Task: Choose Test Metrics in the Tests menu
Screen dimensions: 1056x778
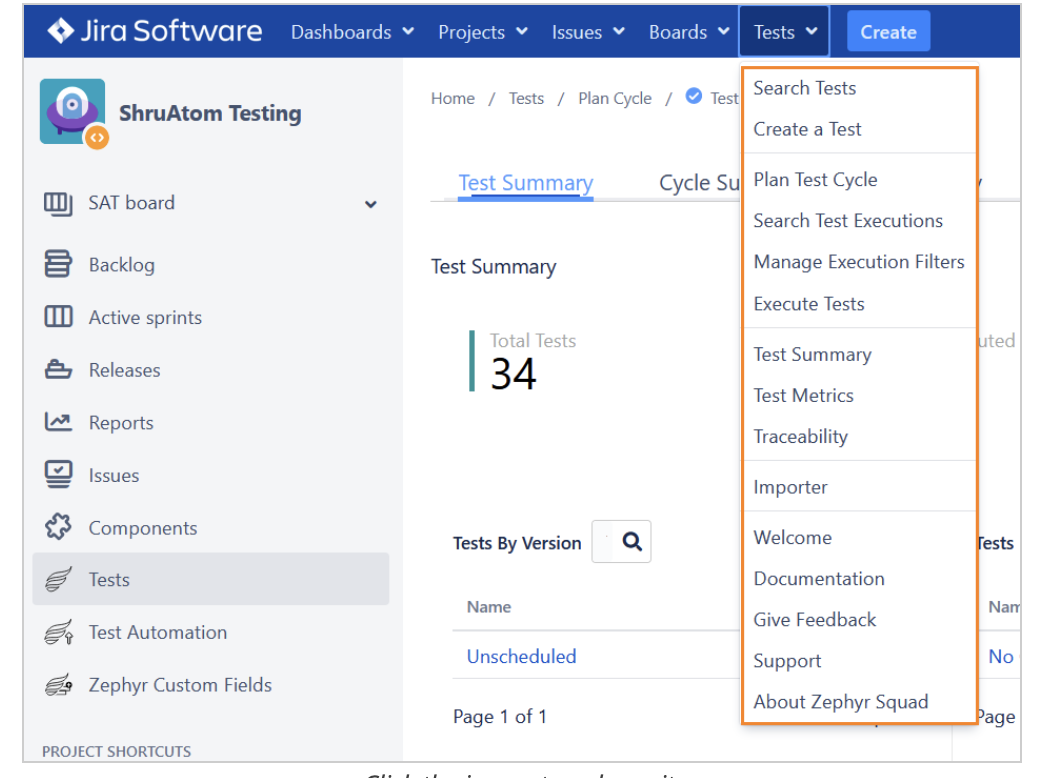Action: tap(803, 395)
